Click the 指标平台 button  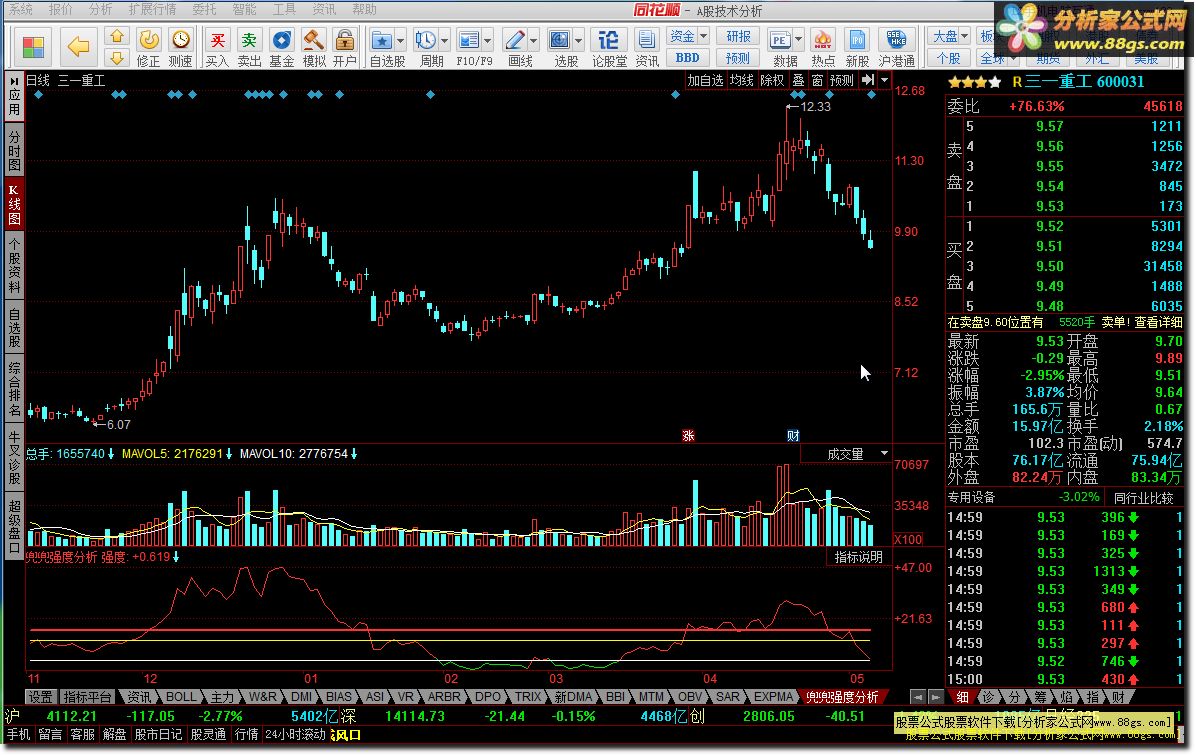click(x=87, y=696)
